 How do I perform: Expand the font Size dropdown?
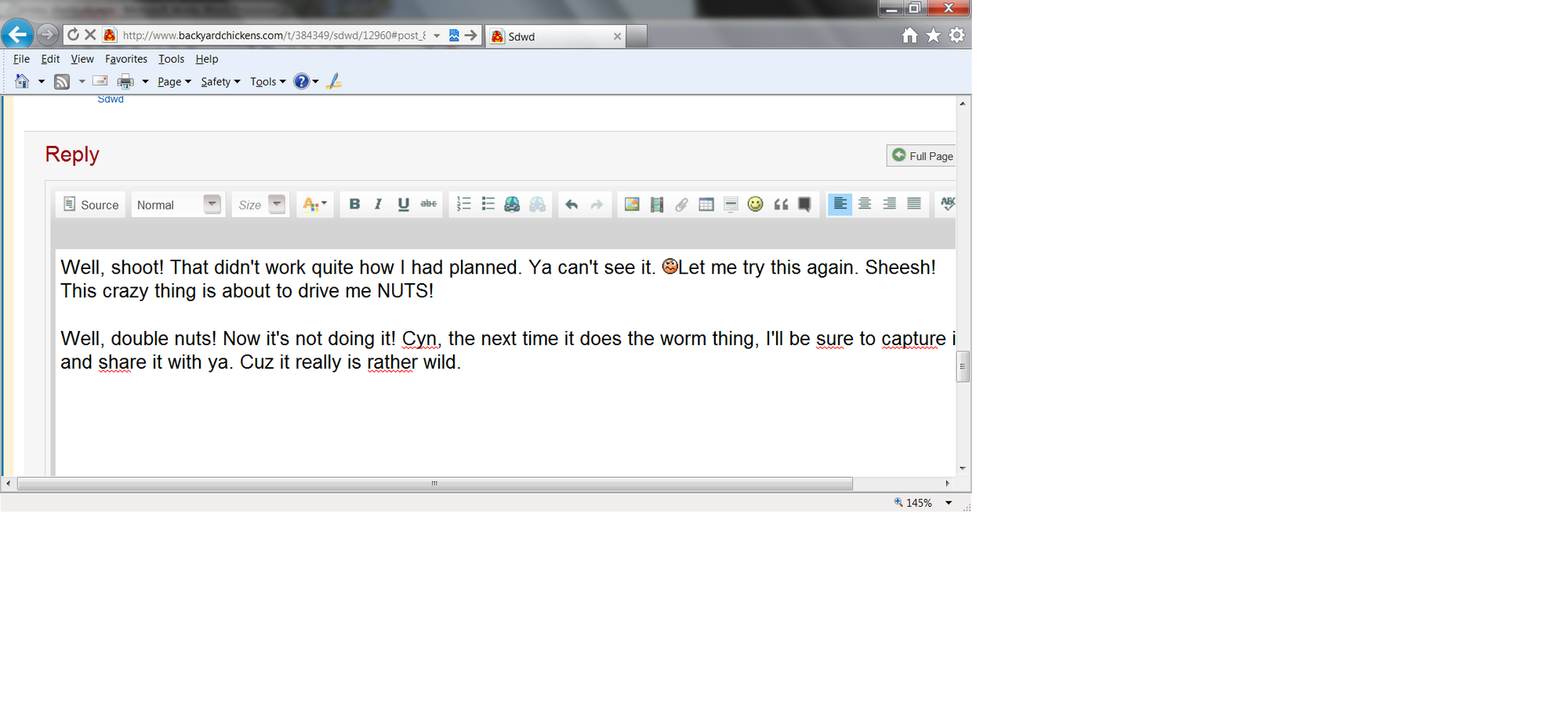[x=260, y=205]
